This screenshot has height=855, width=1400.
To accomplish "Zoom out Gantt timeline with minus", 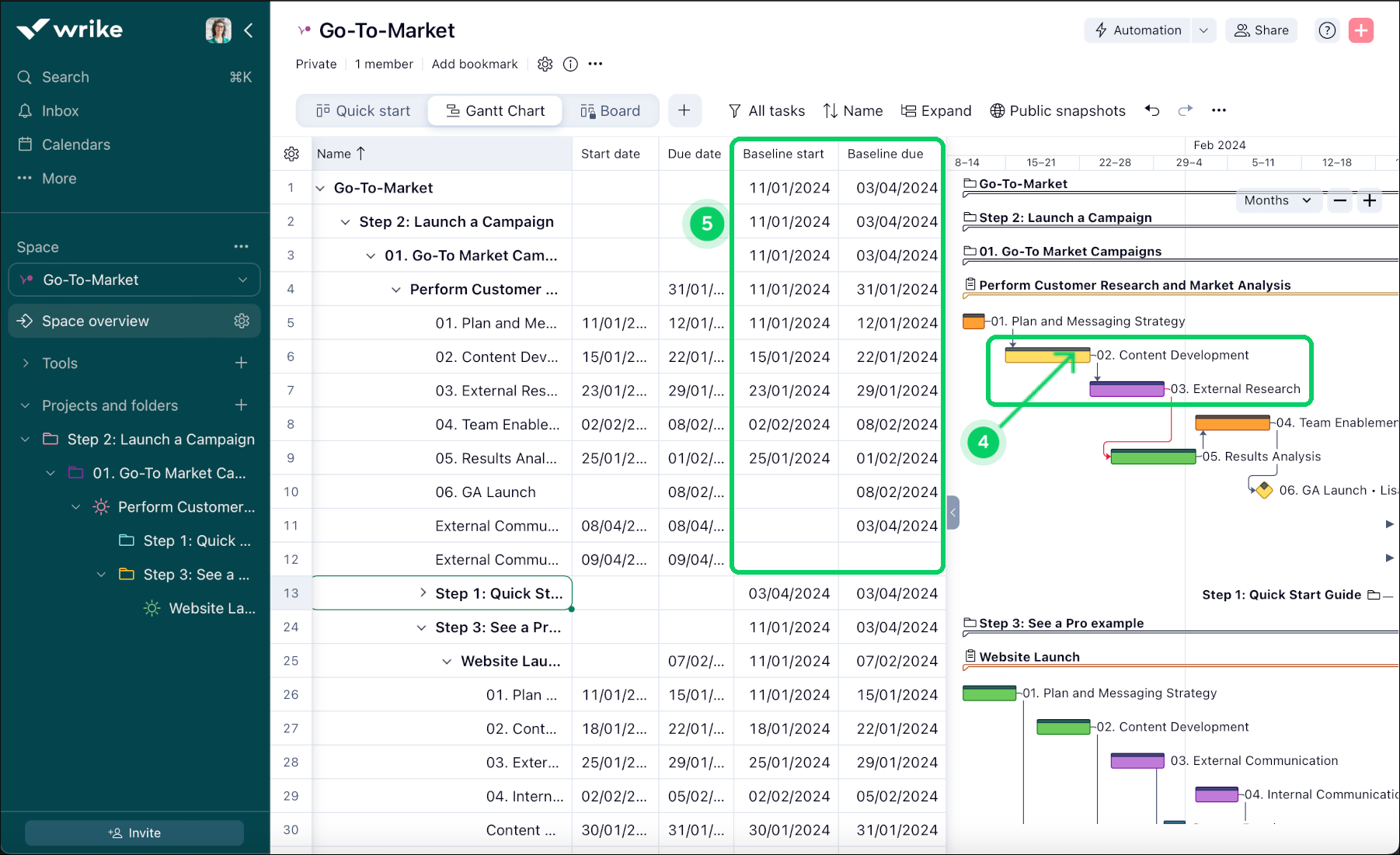I will click(x=1340, y=200).
